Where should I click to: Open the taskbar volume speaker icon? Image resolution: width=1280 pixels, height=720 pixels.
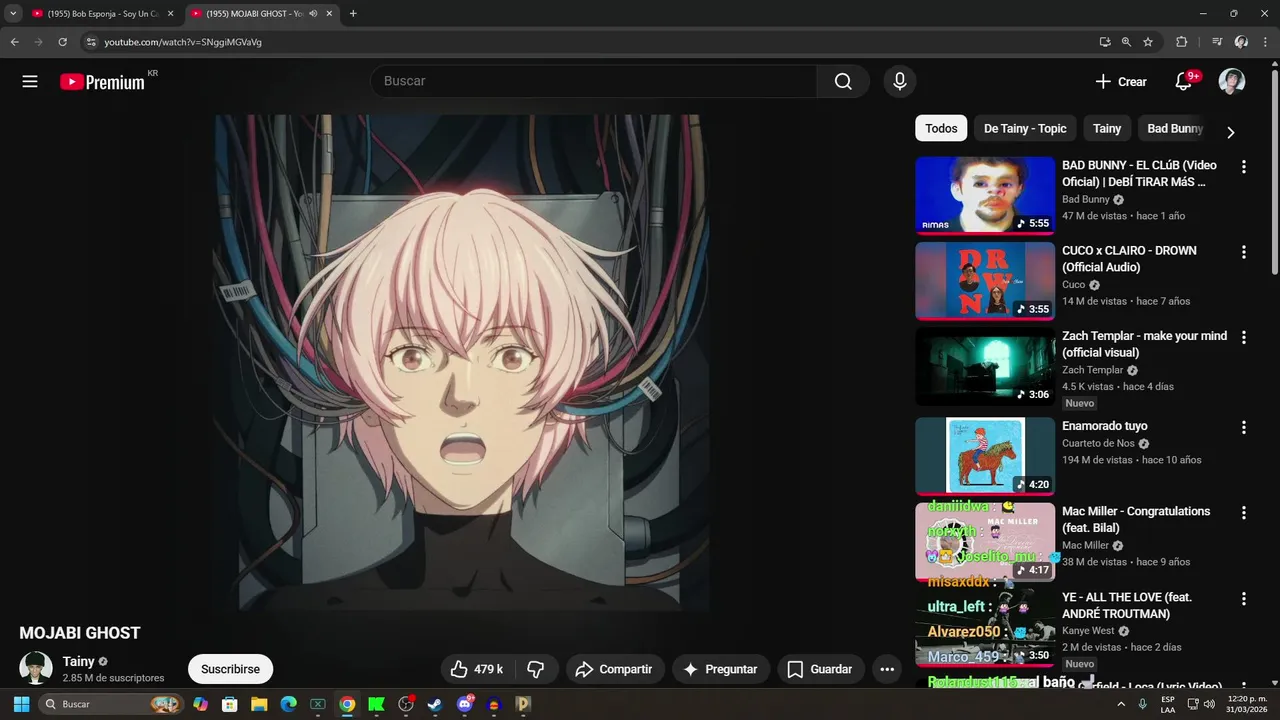[x=1209, y=704]
